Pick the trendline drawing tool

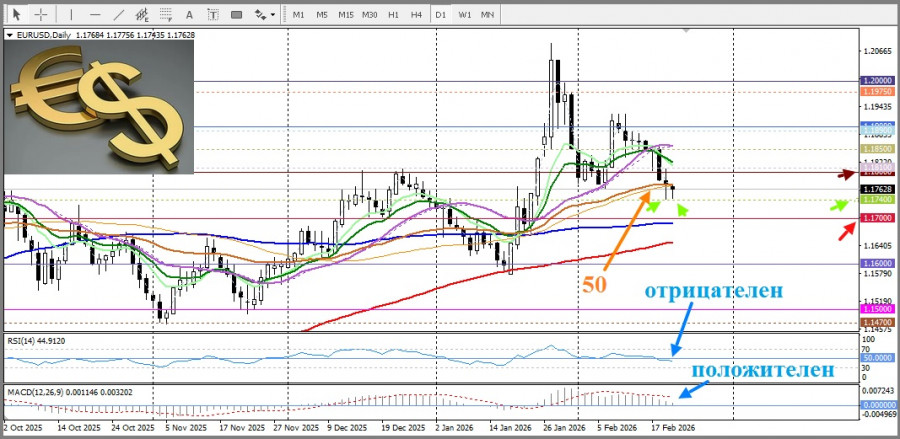click(x=119, y=15)
